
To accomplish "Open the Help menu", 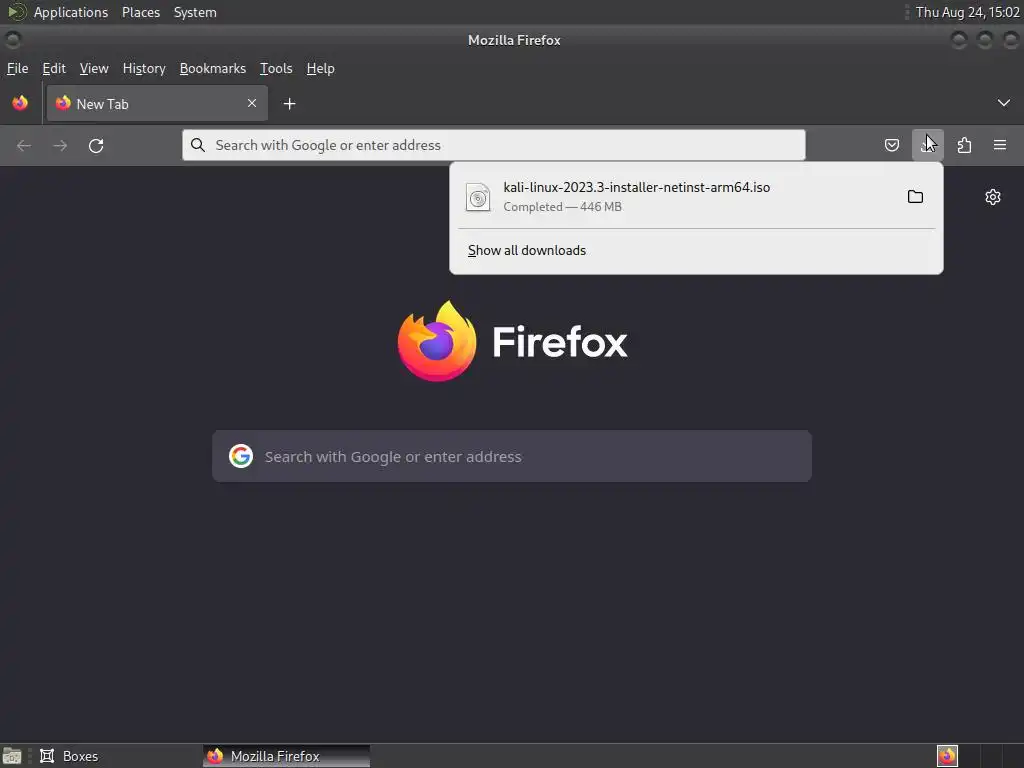I will (x=321, y=69).
